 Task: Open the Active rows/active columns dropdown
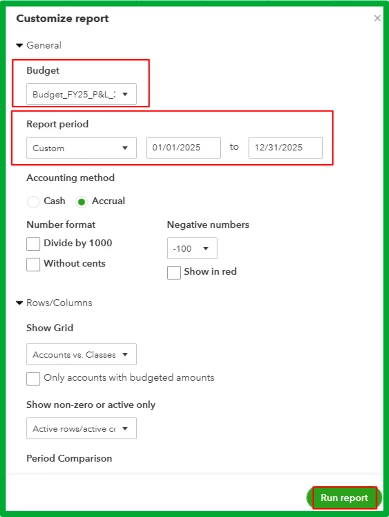point(81,428)
